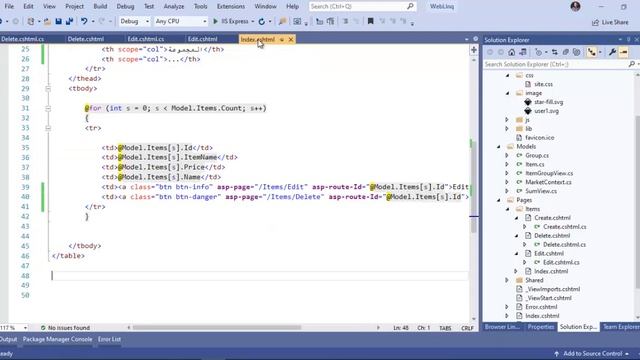Switch to the Properties panel tab

pyautogui.click(x=540, y=327)
